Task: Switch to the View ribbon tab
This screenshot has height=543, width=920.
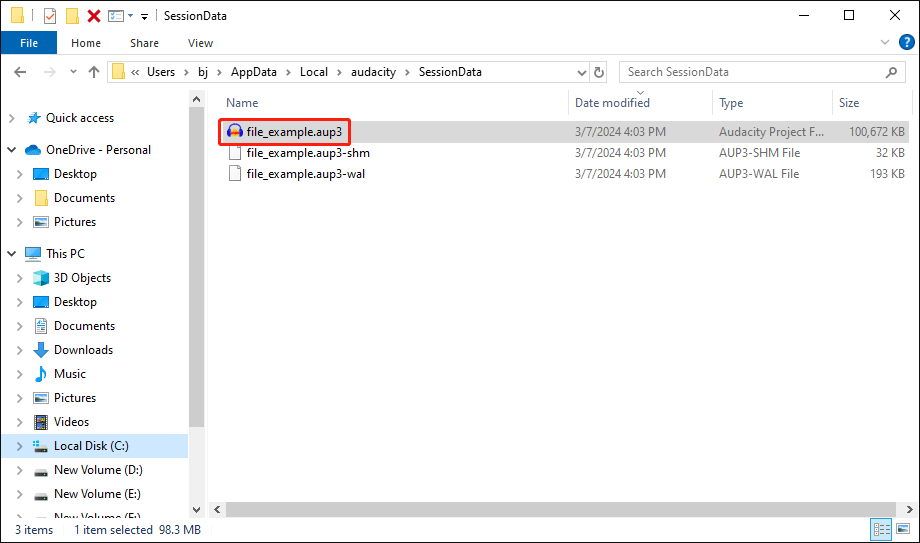Action: pos(200,43)
